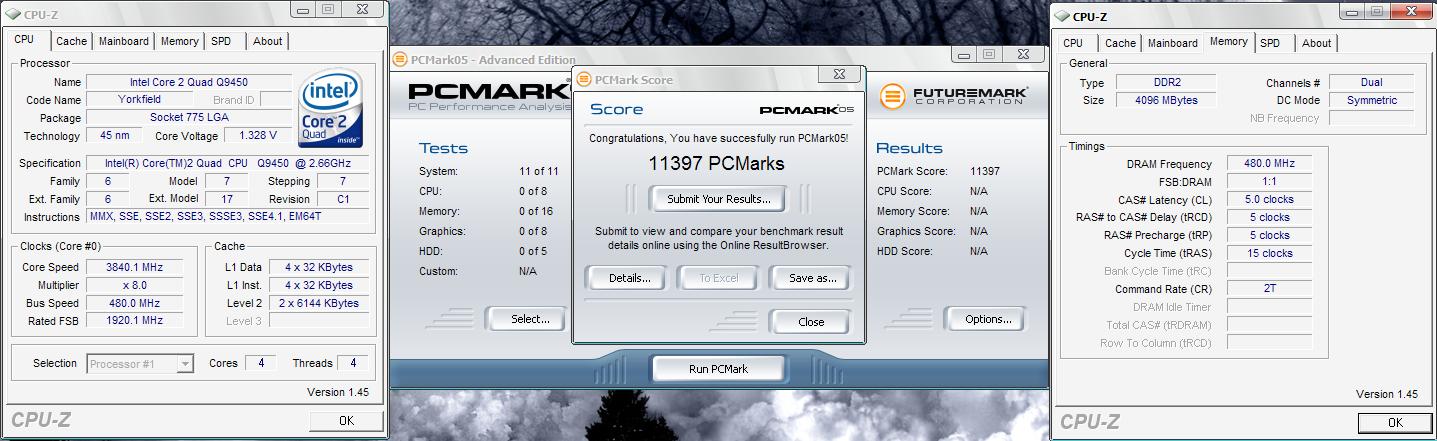Screen dimensions: 1437x441
Task: Select CPU tab in left CPU-Z window
Action: (24, 39)
